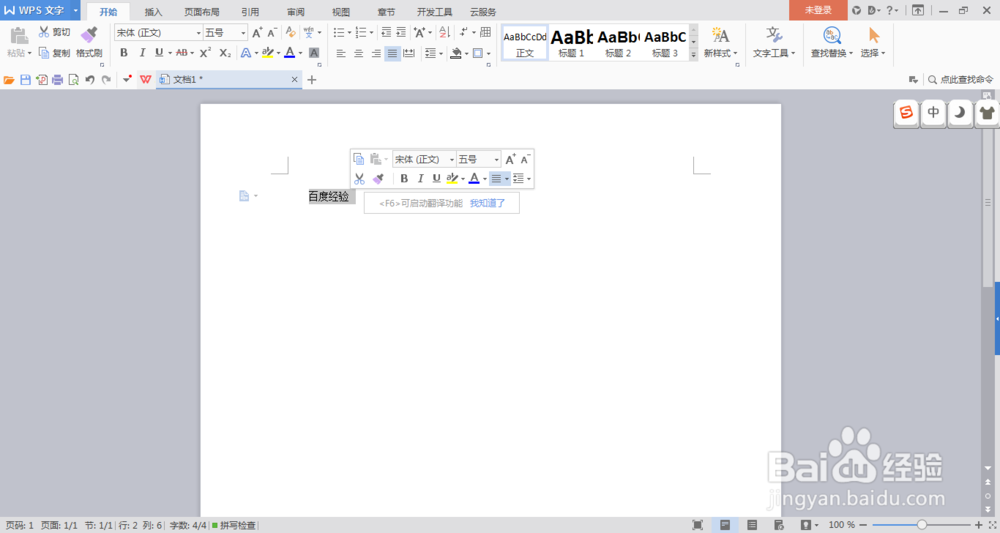Expand the styles gallery

(693, 55)
